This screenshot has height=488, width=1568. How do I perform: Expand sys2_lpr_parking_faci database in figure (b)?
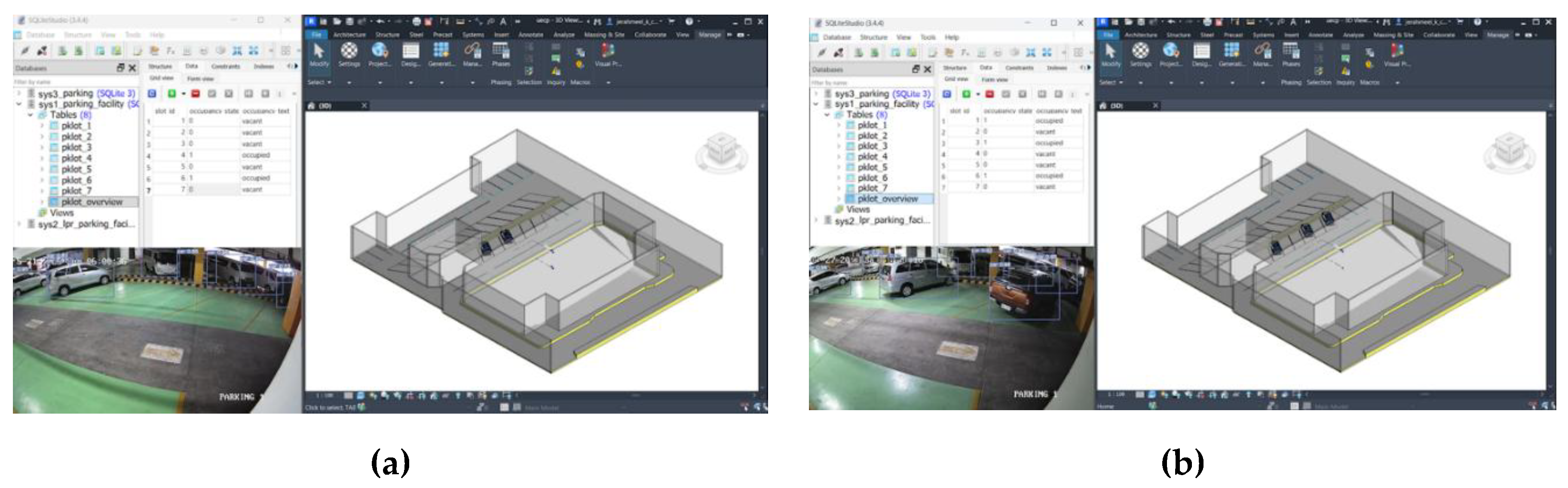click(816, 221)
